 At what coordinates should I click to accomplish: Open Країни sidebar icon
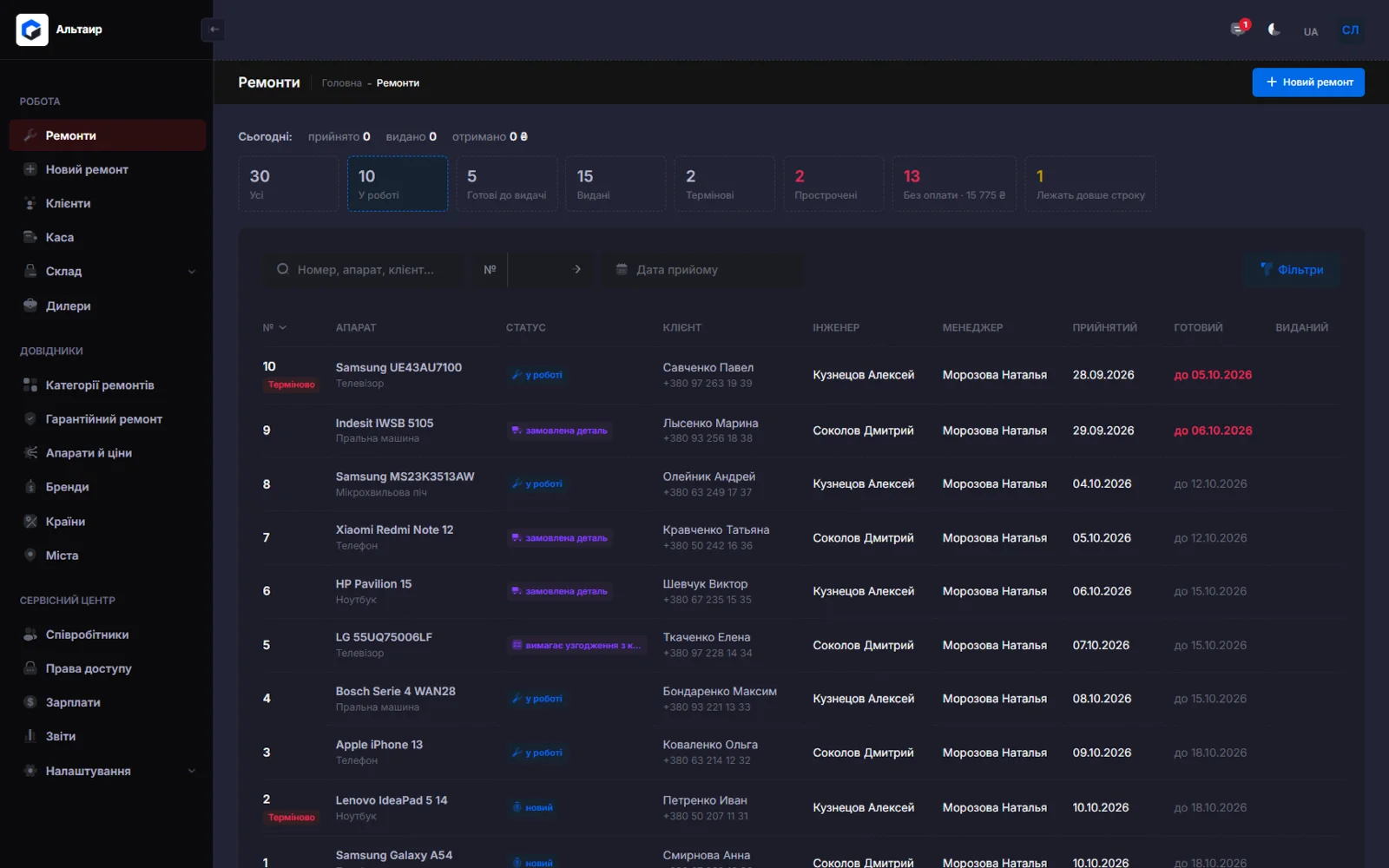[30, 521]
